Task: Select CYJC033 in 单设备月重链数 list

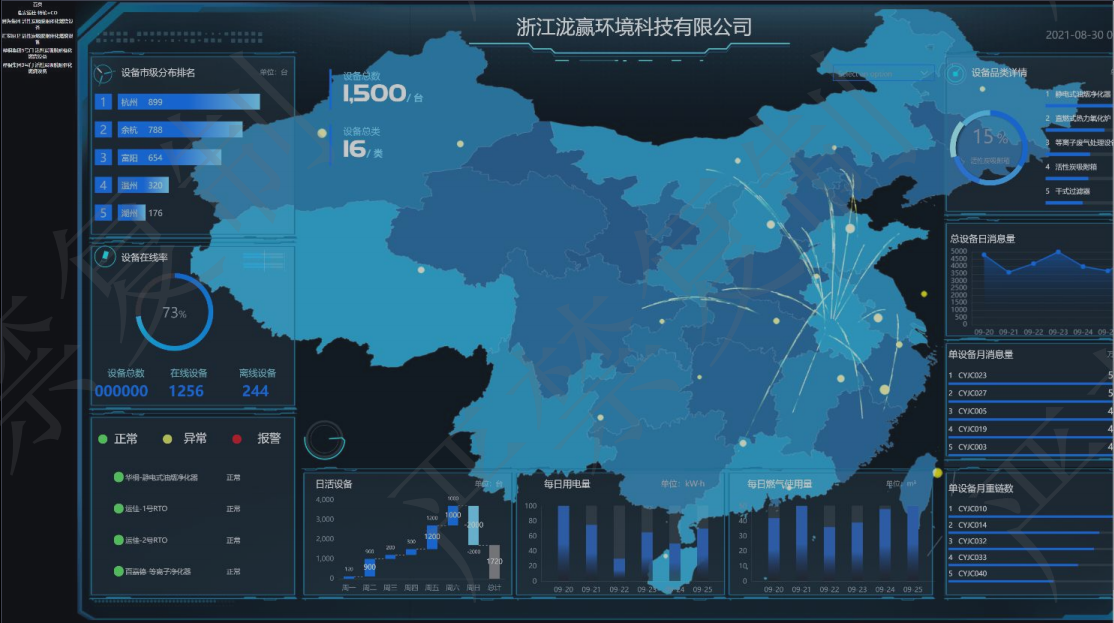Action: pos(972,558)
